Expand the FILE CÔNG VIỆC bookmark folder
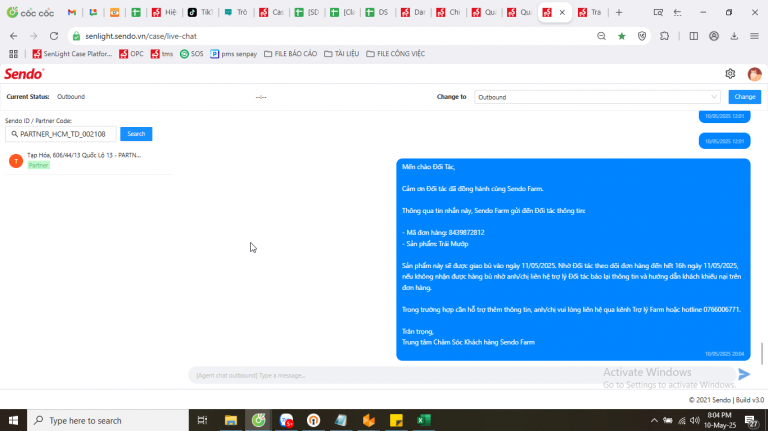The width and height of the screenshot is (768, 431). [x=395, y=54]
